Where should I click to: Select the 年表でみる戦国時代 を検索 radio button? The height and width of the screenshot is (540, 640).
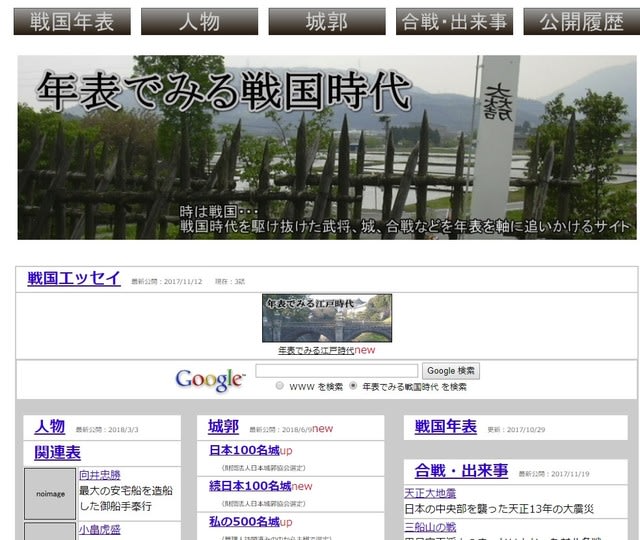pos(353,385)
